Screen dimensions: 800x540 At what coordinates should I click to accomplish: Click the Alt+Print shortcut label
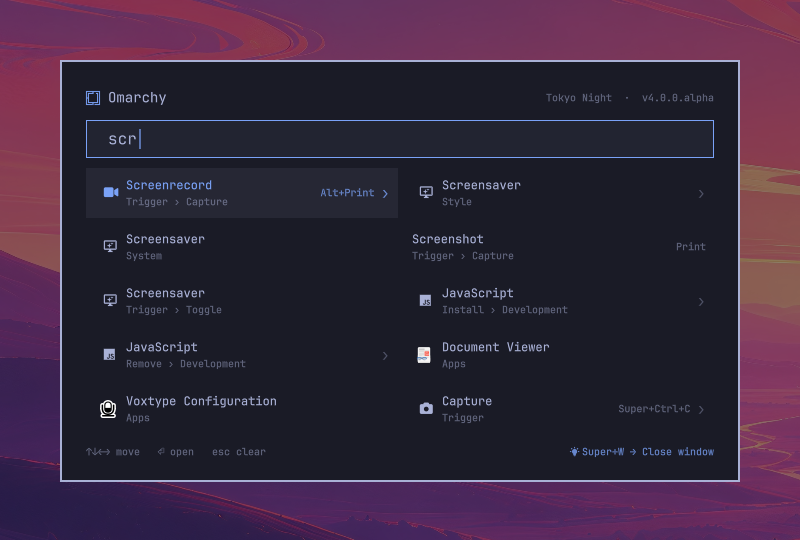click(347, 193)
